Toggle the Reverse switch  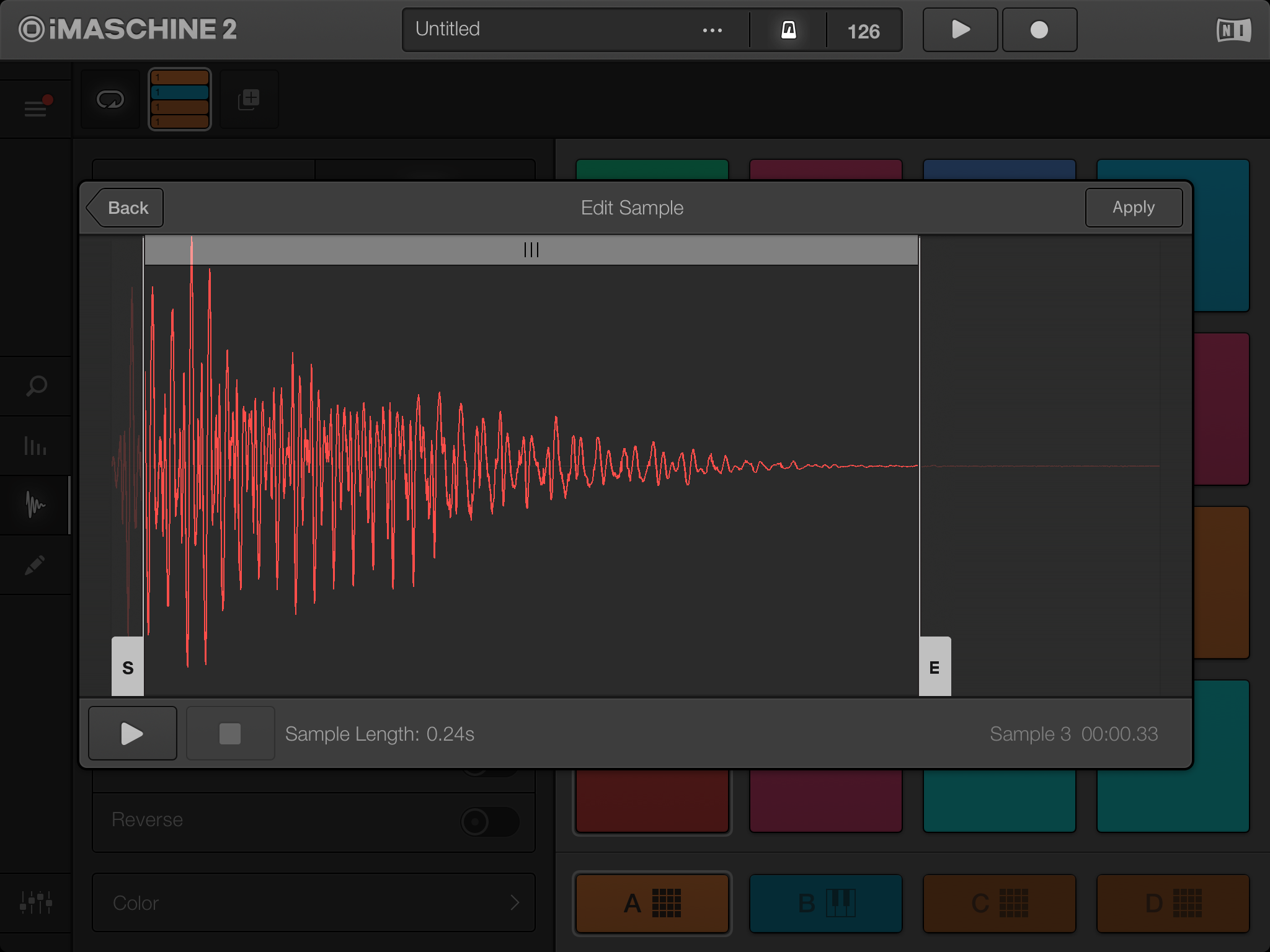490,821
